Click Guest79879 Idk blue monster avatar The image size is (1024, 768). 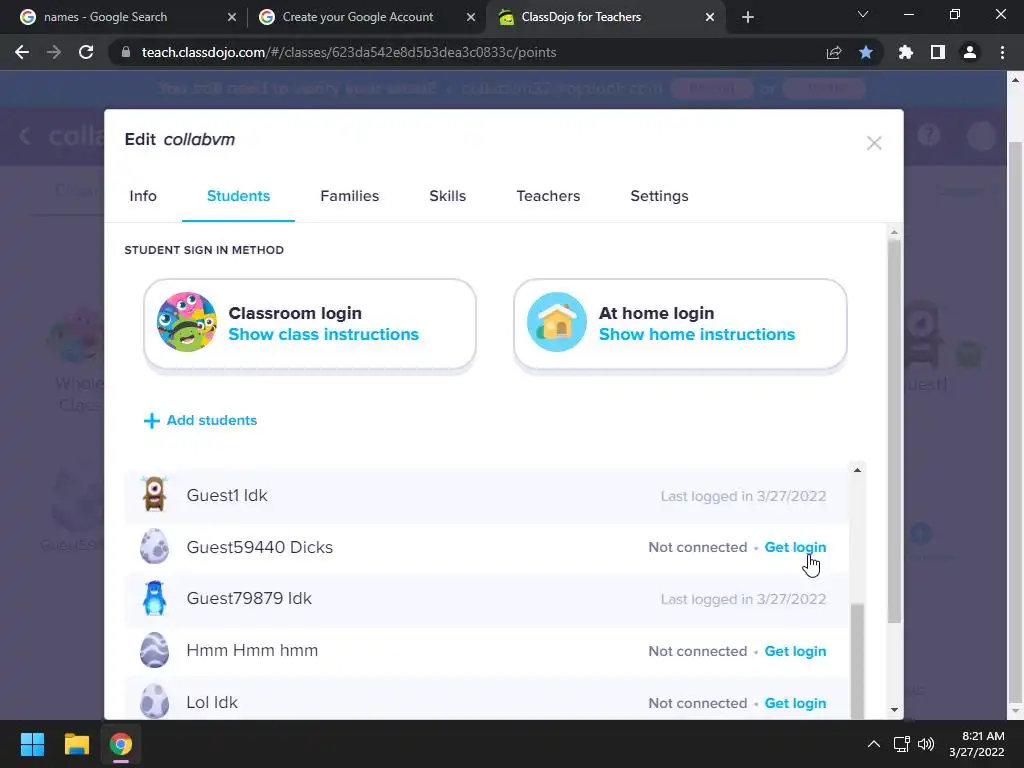(154, 598)
